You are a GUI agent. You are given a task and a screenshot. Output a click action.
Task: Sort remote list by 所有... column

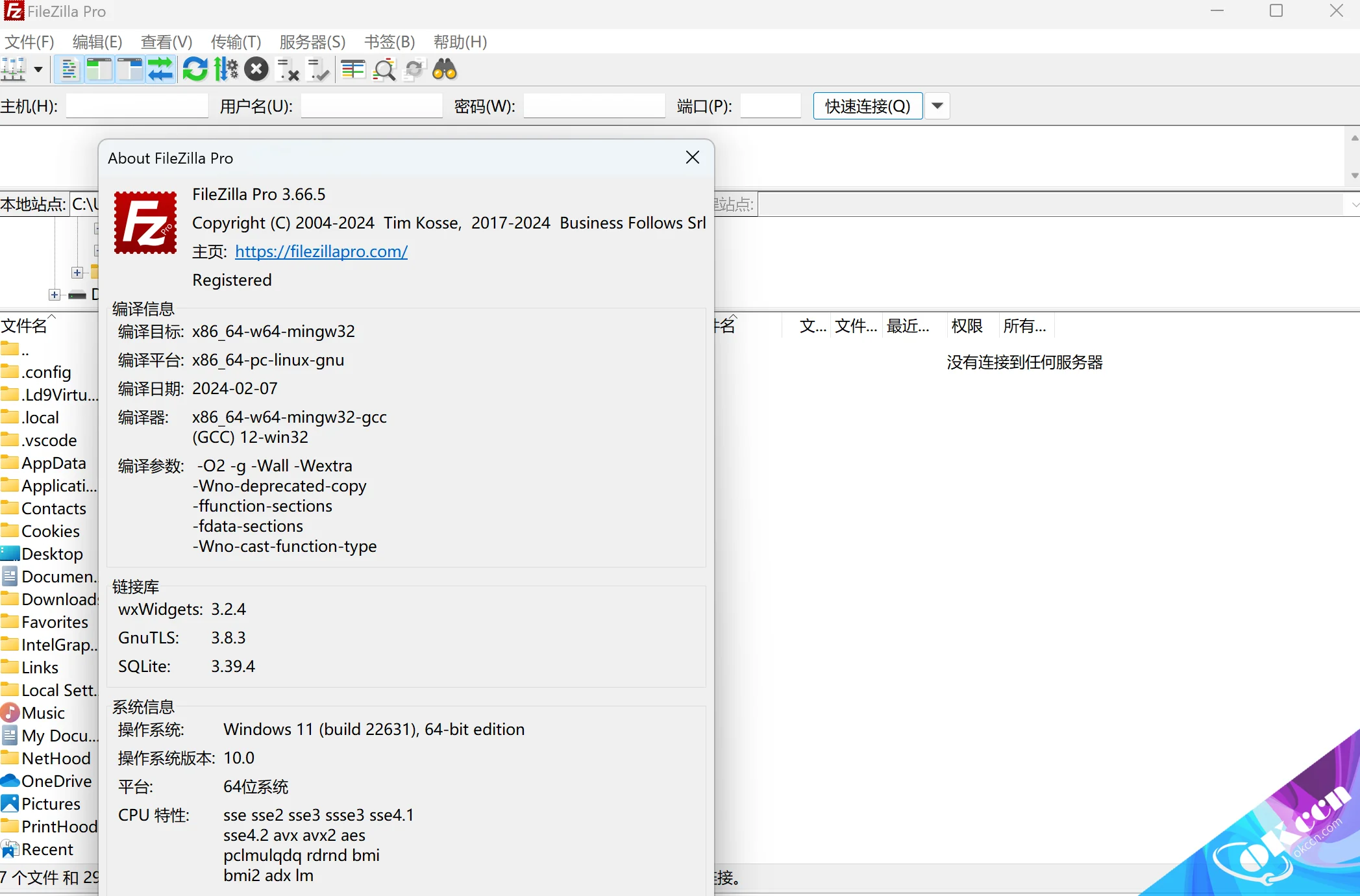[x=1024, y=325]
